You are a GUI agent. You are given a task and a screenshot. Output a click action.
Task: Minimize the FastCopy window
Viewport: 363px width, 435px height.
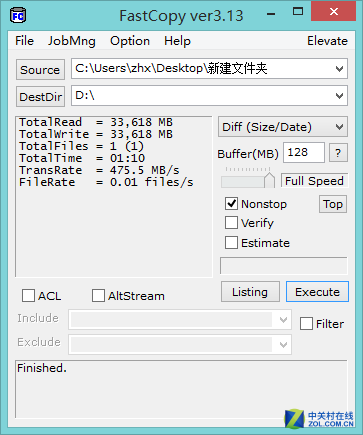pyautogui.click(x=271, y=14)
